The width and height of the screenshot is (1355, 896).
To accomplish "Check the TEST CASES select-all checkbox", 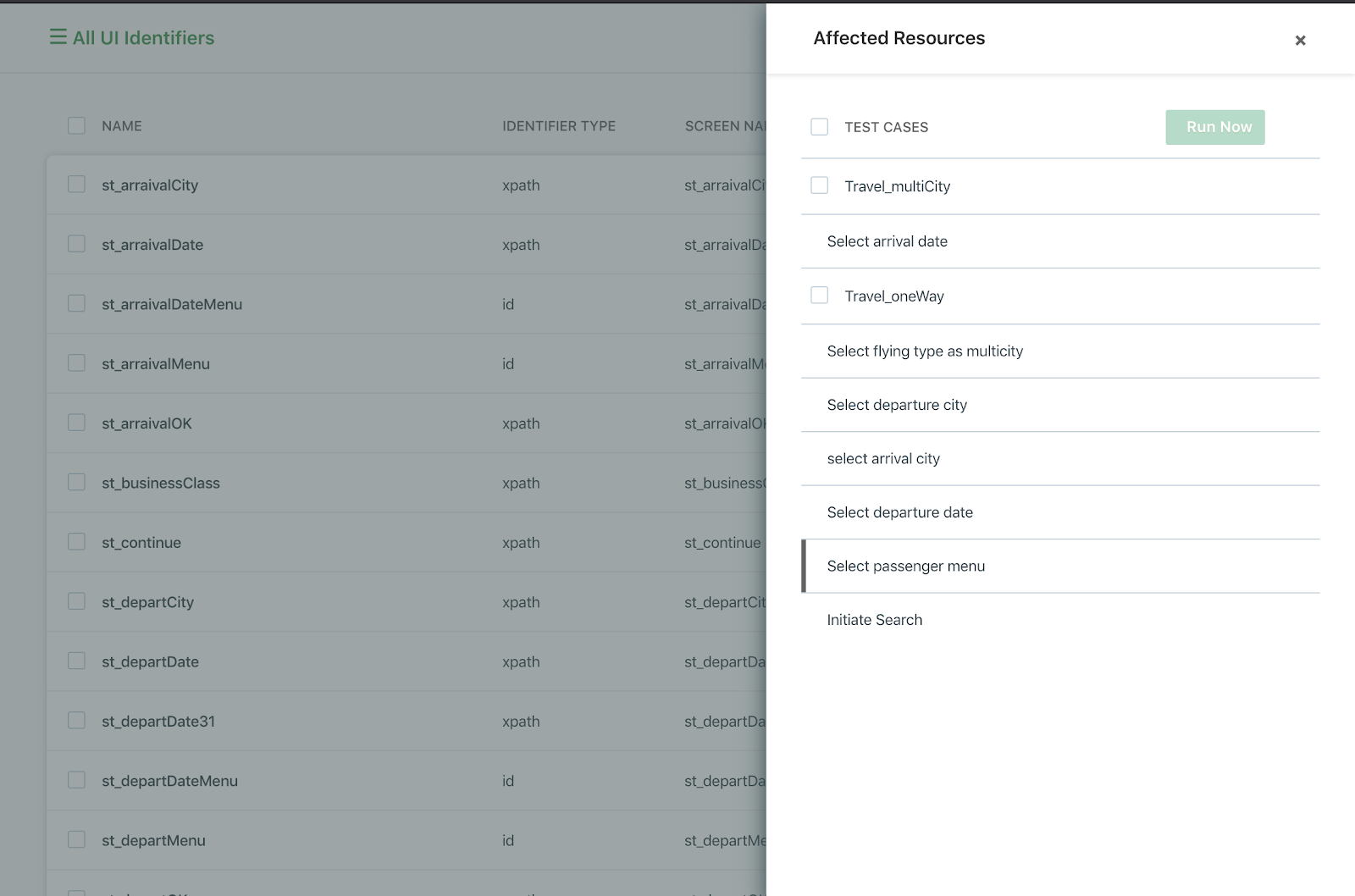I will point(819,127).
